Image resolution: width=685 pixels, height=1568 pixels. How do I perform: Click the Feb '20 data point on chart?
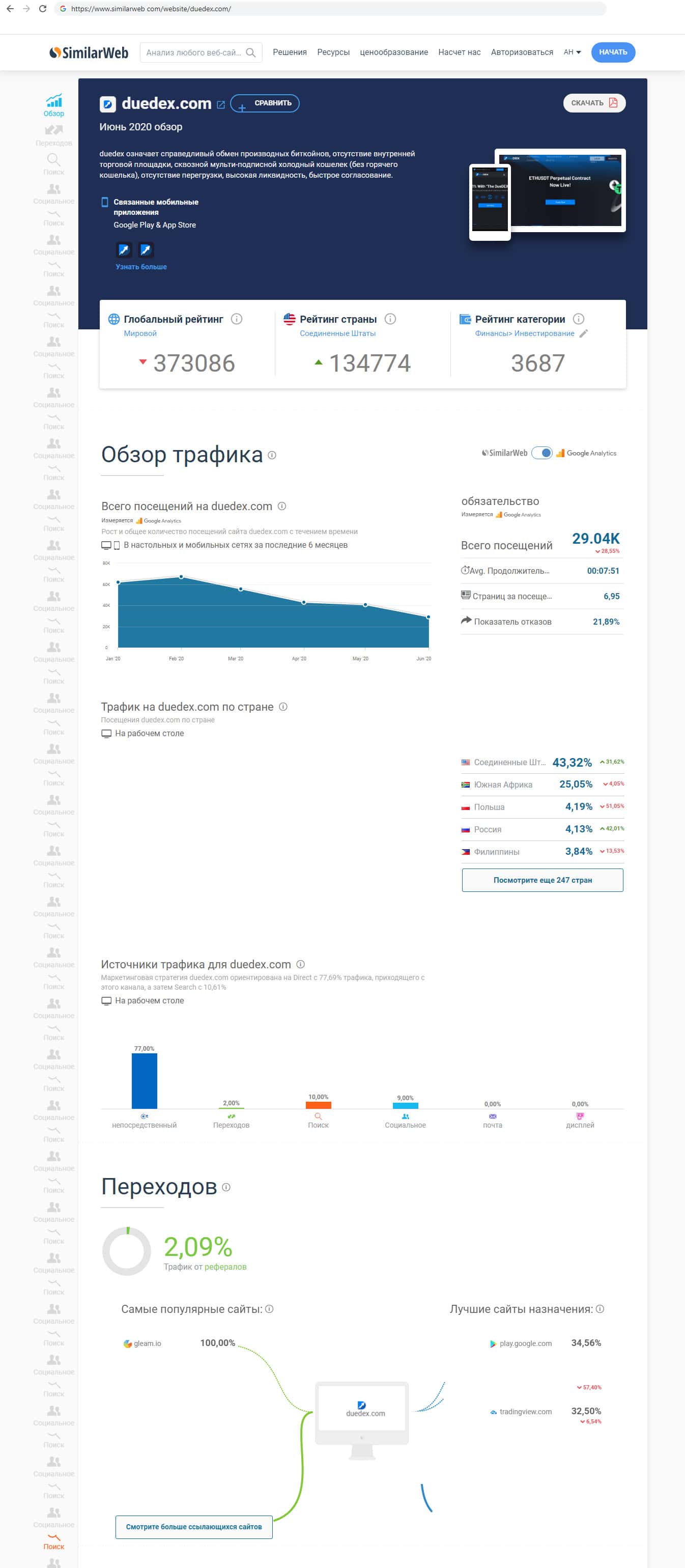click(x=181, y=577)
